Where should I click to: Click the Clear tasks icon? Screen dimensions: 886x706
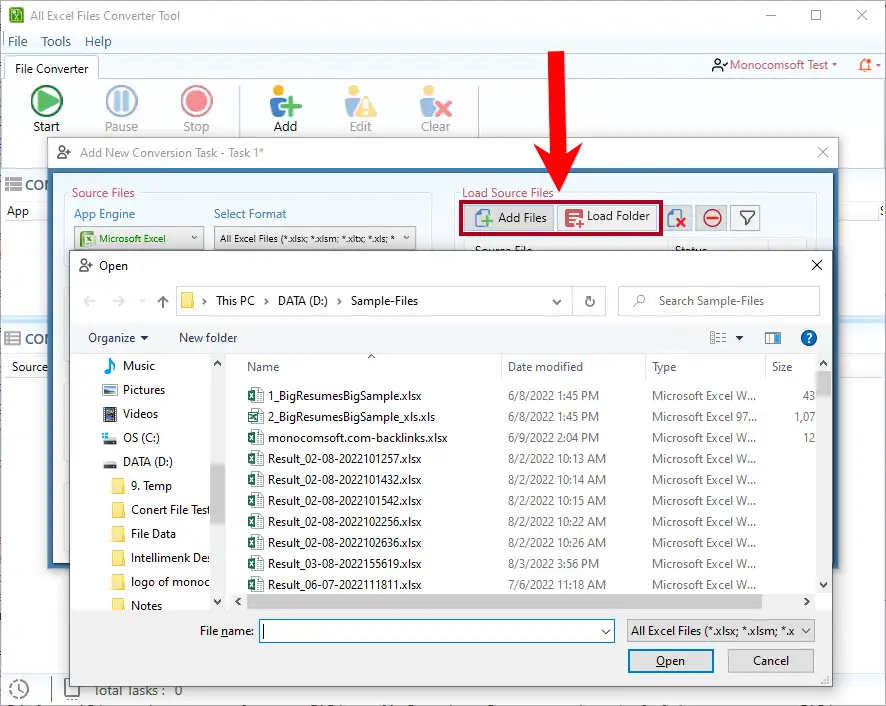pos(435,101)
